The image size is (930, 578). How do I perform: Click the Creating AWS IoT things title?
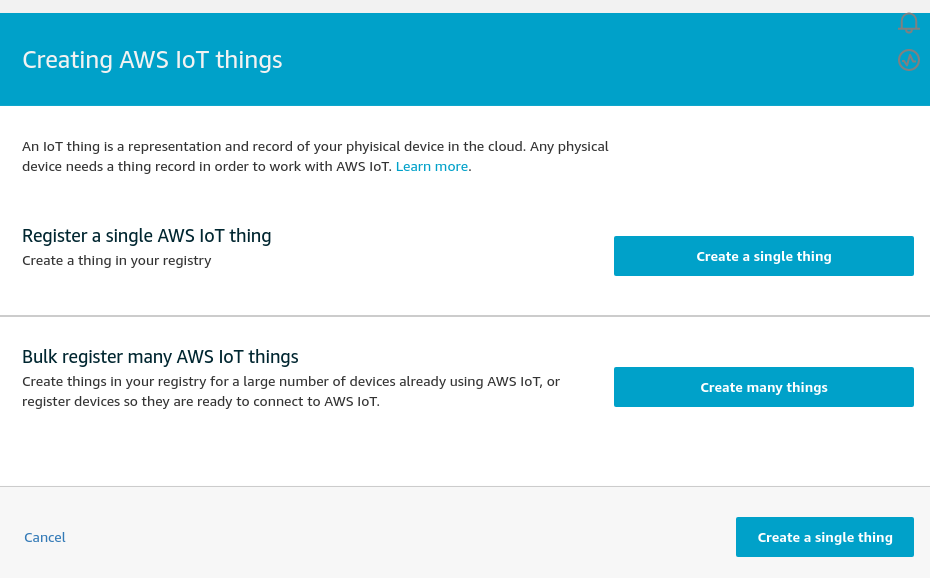(x=152, y=60)
